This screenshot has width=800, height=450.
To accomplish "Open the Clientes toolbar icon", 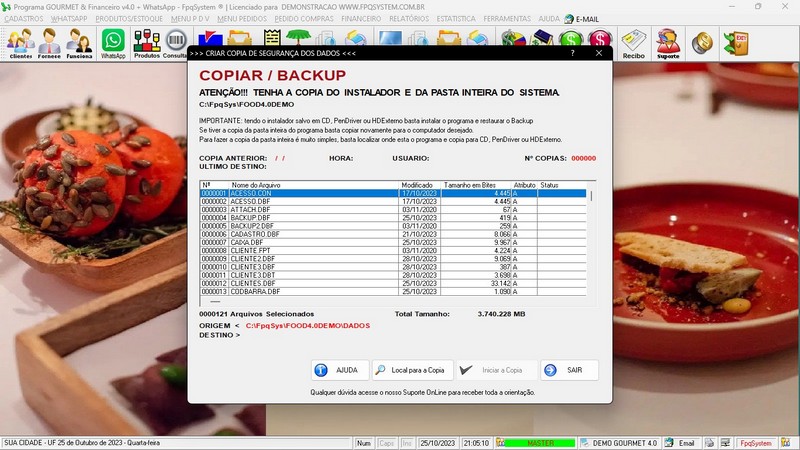I will click(x=21, y=43).
